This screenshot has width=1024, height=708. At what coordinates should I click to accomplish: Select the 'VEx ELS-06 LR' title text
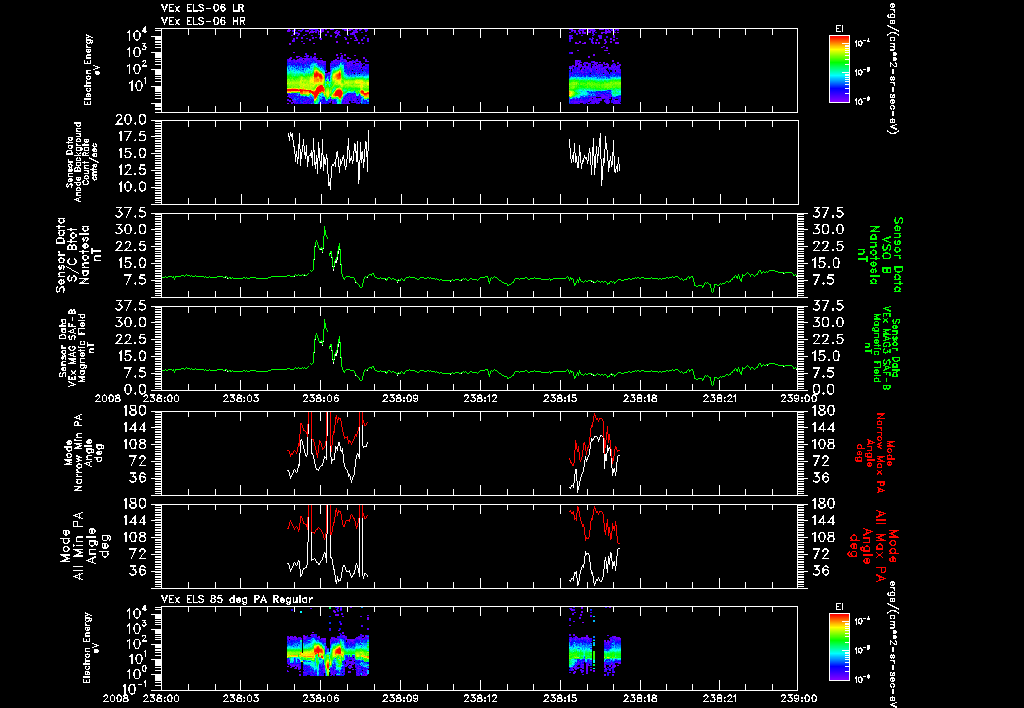203,8
